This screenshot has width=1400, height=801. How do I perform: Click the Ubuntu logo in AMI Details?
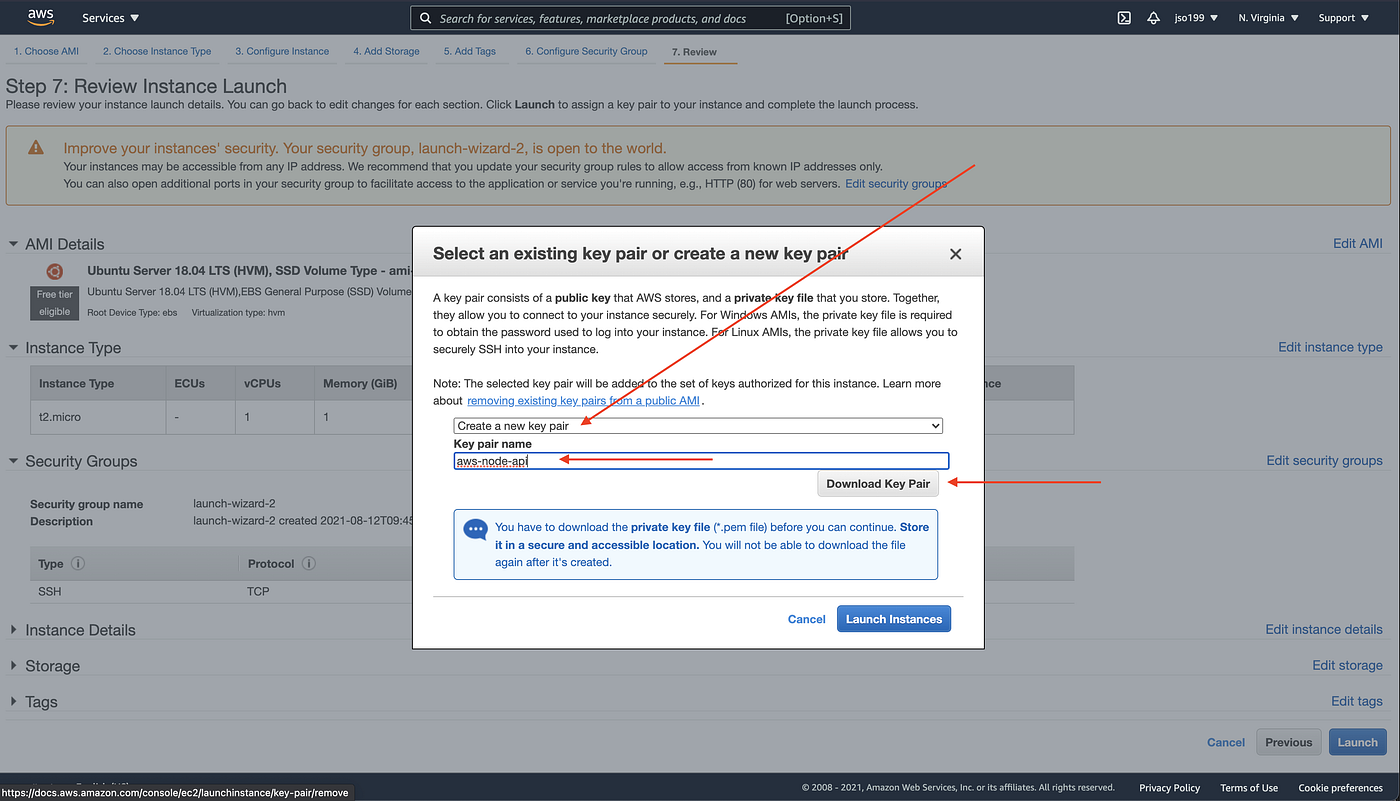pyautogui.click(x=54, y=271)
